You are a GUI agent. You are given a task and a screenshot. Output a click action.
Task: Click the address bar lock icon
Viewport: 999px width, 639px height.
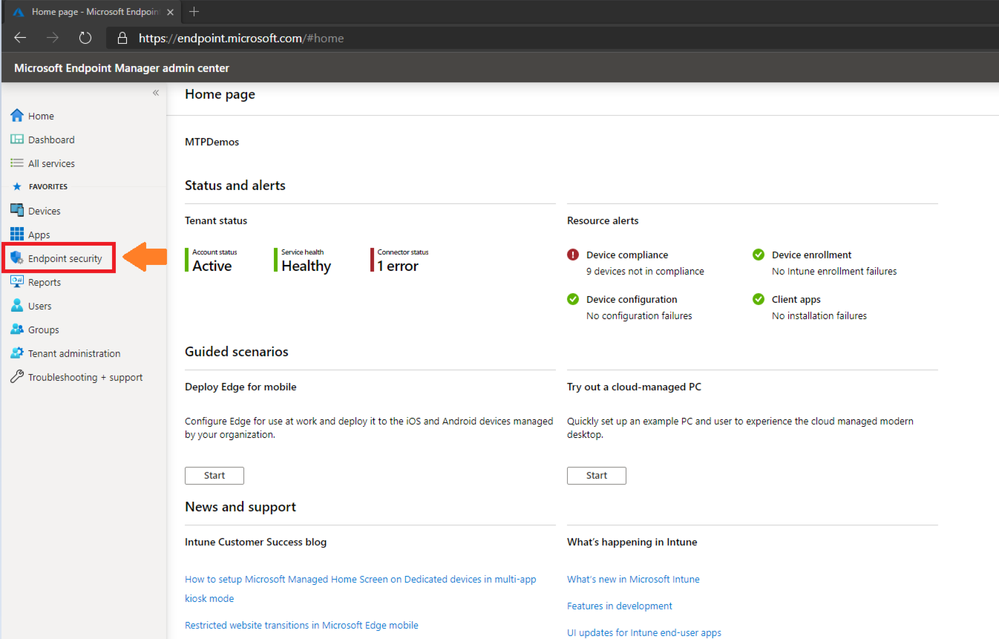click(122, 38)
